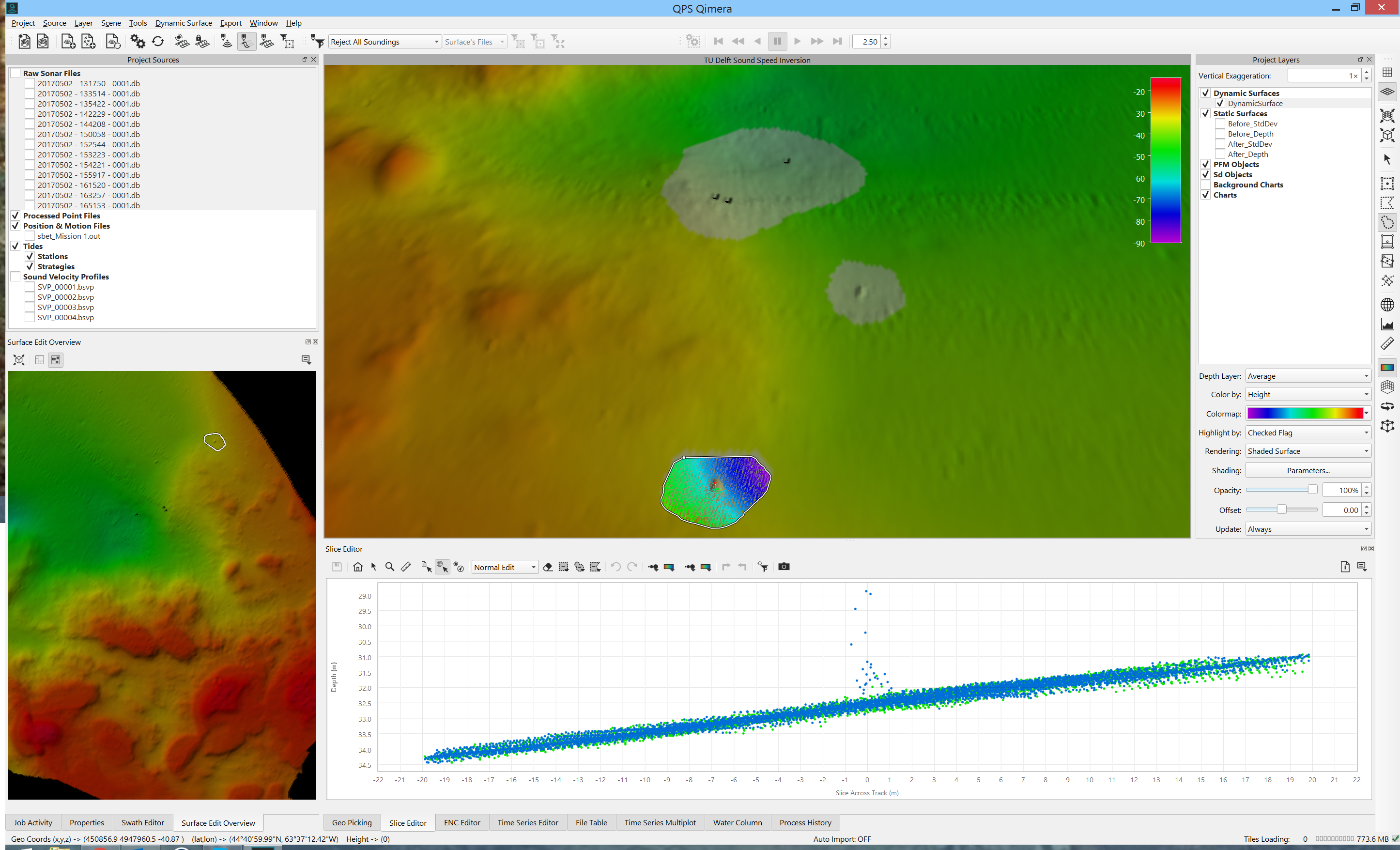Open the Dynamic Surface menu
The width and height of the screenshot is (1400, 850).
pos(183,23)
